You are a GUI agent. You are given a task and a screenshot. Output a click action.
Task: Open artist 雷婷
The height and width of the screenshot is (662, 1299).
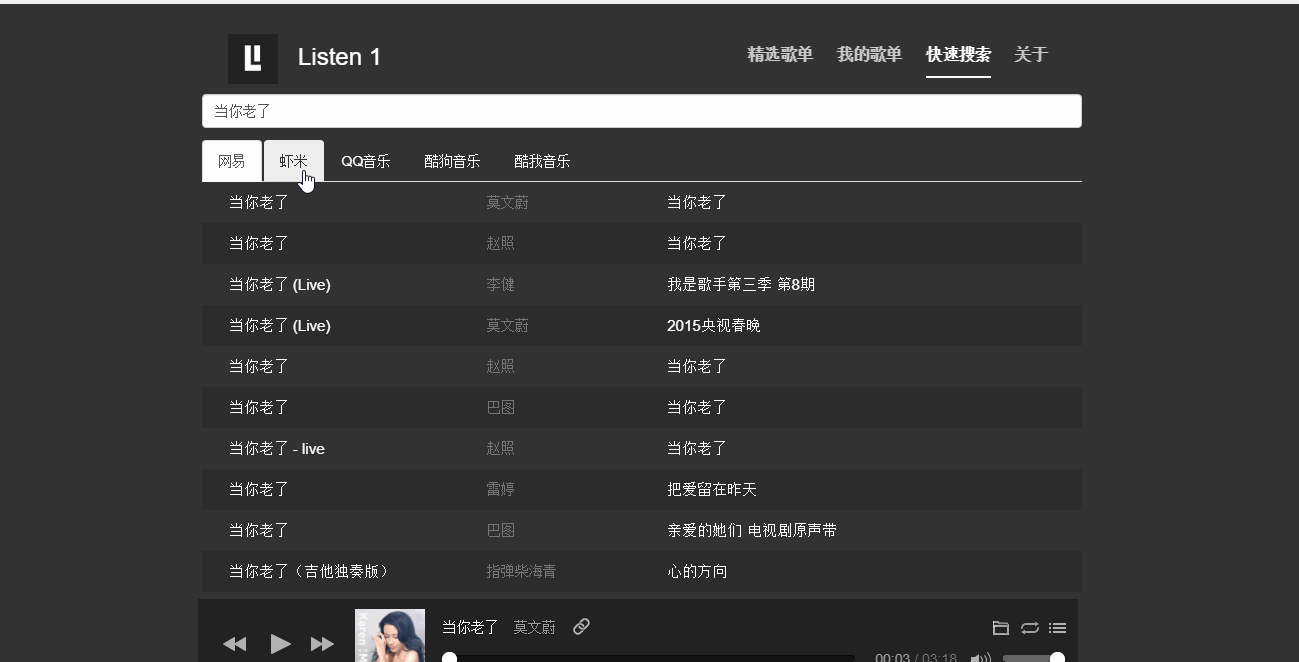[x=500, y=490]
